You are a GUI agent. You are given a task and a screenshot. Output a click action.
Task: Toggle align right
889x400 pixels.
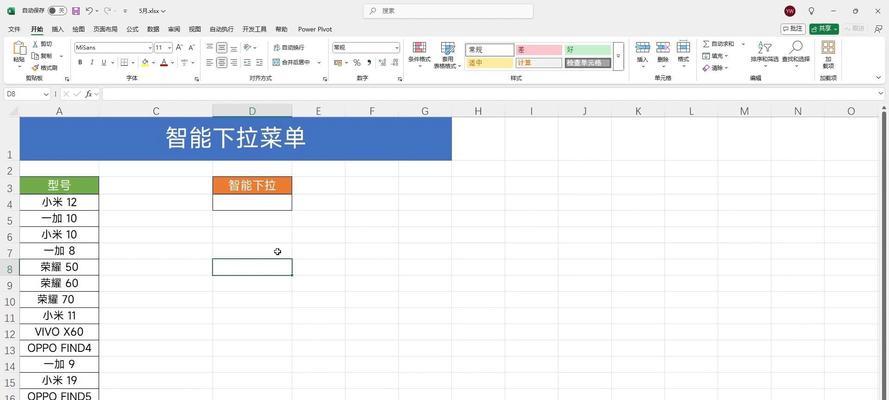(234, 62)
